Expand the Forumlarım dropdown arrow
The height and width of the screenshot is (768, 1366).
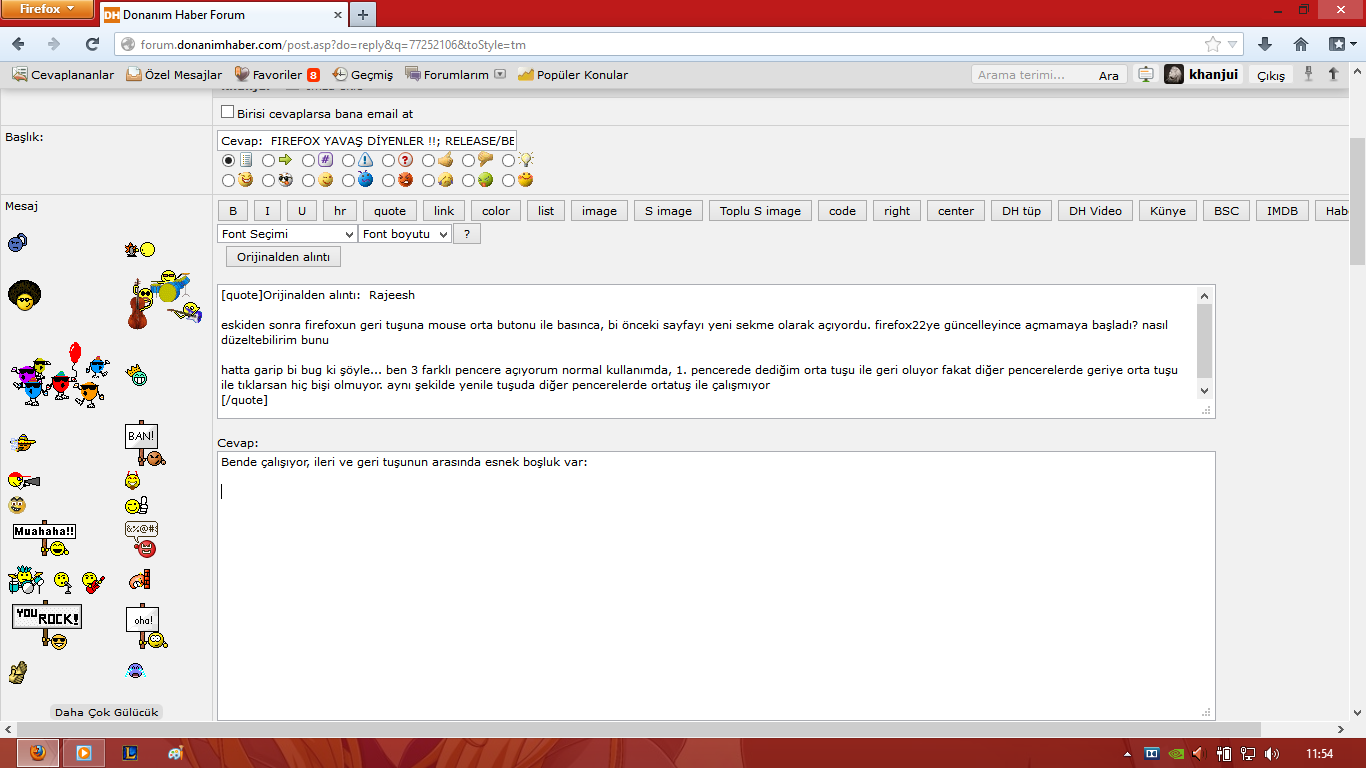(x=500, y=74)
